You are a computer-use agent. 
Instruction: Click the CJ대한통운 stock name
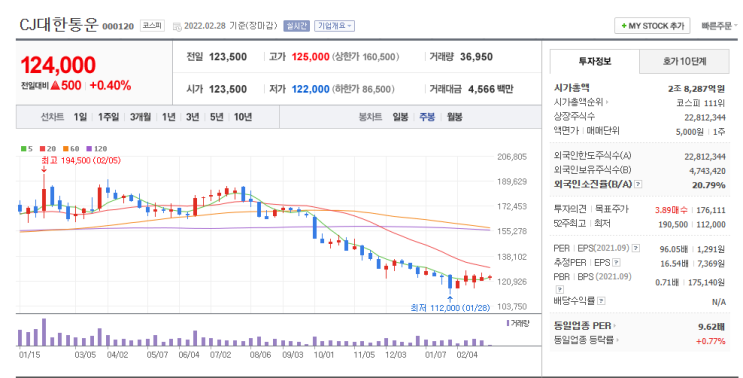59,25
